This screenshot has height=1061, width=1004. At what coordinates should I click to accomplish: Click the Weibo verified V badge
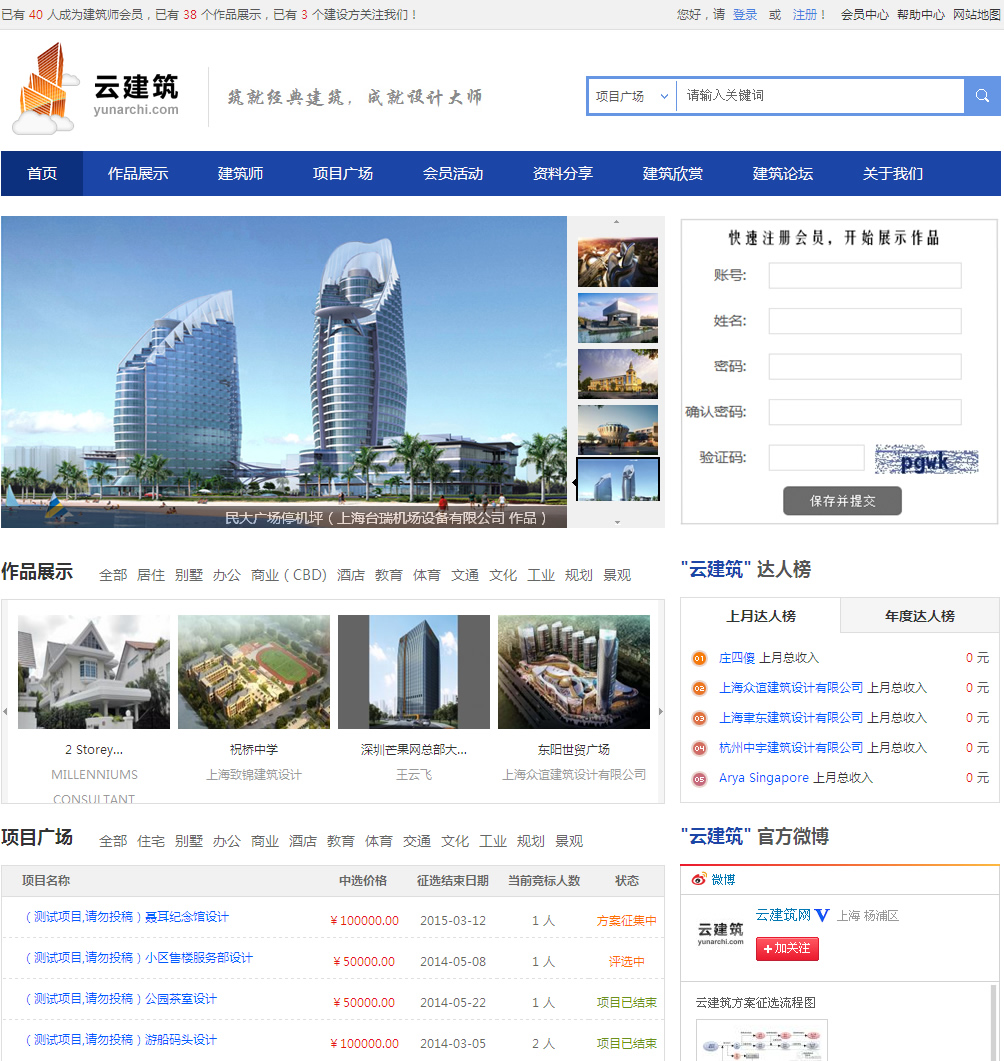point(821,916)
